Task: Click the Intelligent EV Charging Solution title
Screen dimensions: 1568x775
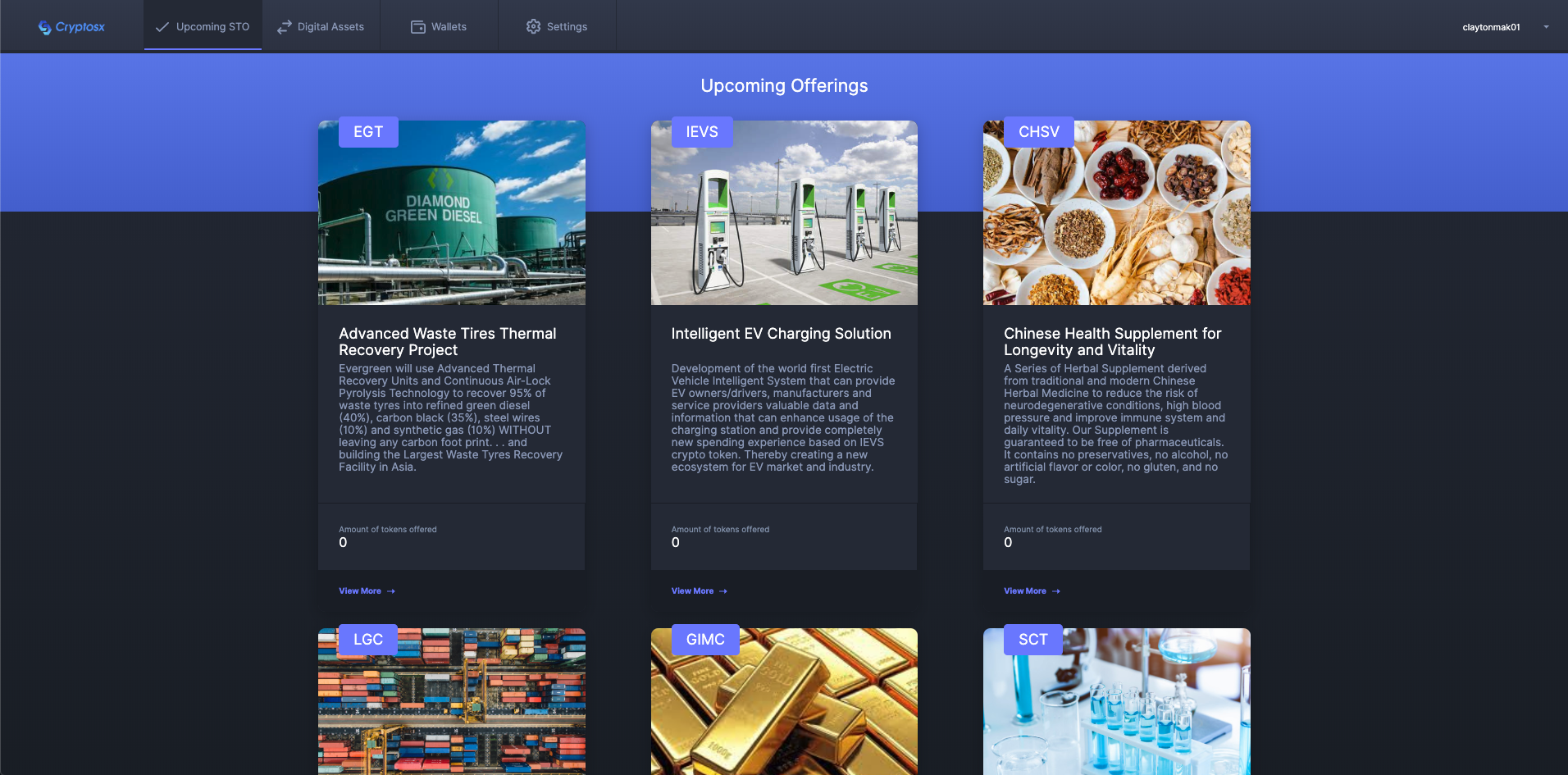Action: (x=781, y=334)
